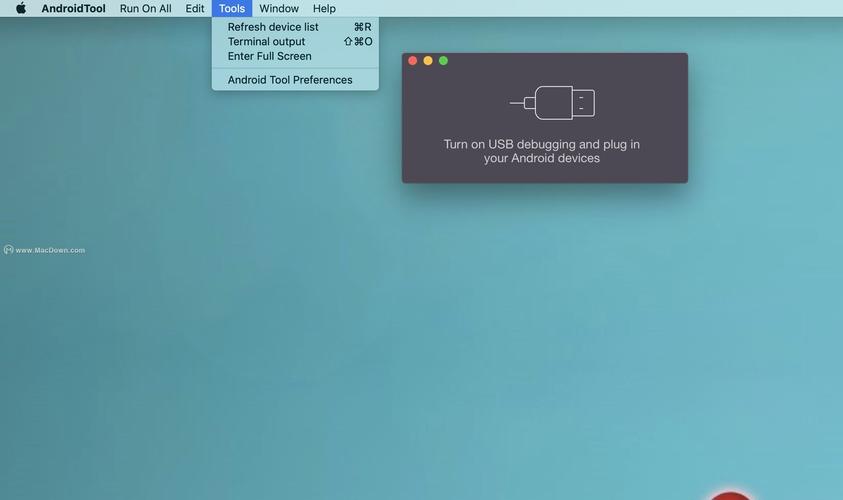This screenshot has height=500, width=843.
Task: Click the USB plug icon in the window
Action: pyautogui.click(x=552, y=103)
